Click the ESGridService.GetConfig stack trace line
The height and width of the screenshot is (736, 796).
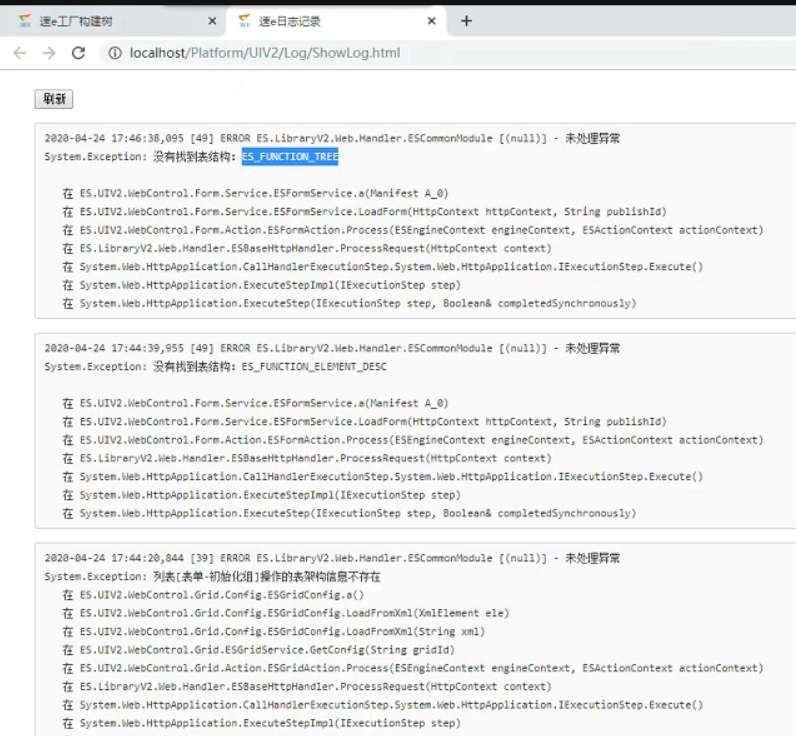pos(252,650)
